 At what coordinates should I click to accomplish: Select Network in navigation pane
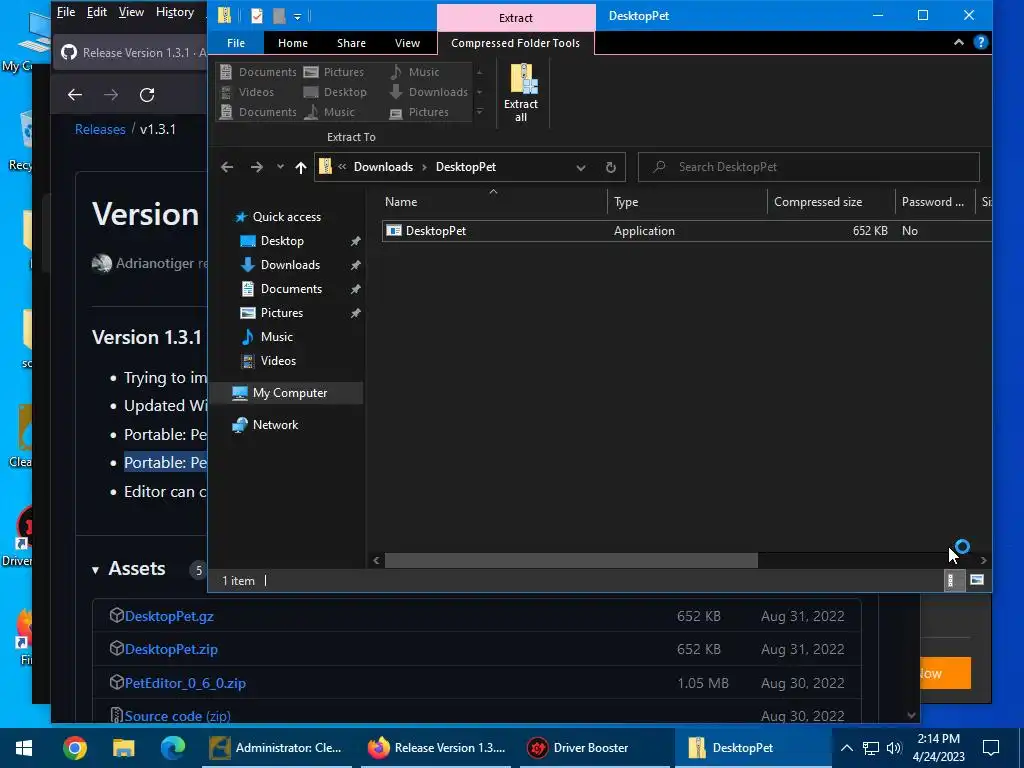point(275,425)
